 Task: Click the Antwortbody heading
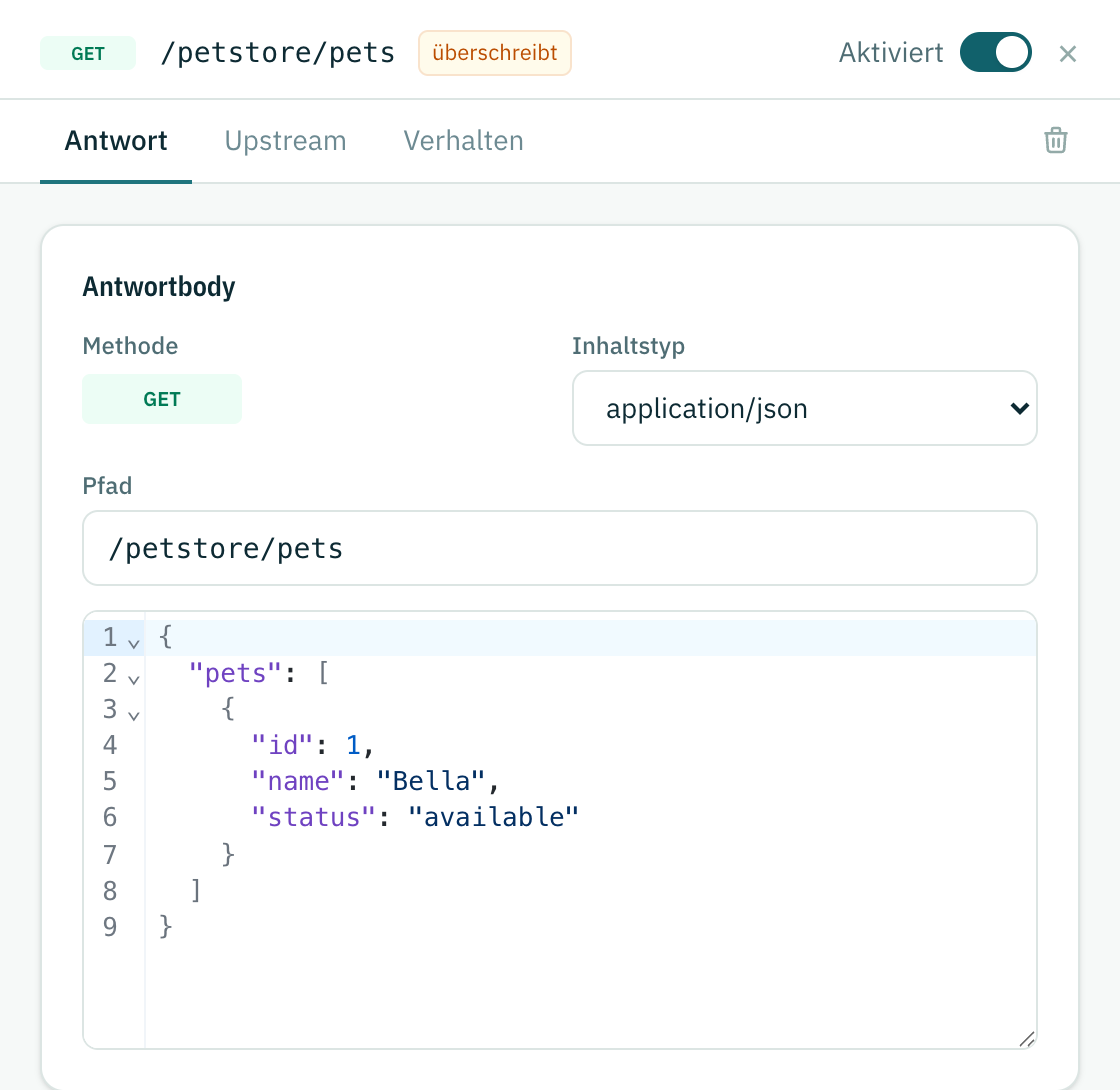point(159,286)
